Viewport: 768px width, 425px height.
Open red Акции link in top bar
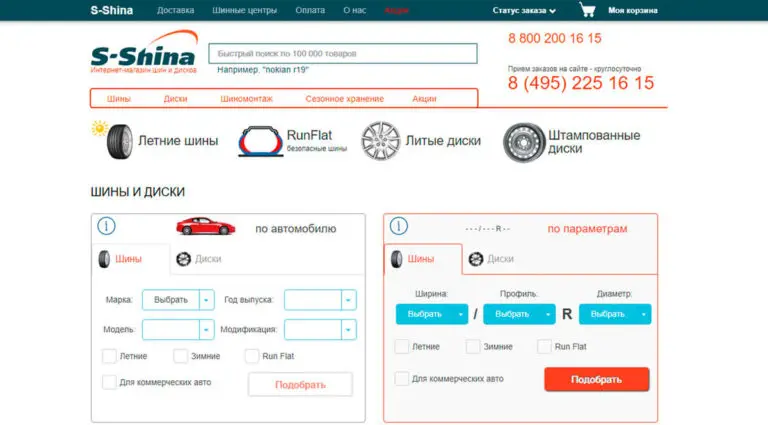[396, 10]
